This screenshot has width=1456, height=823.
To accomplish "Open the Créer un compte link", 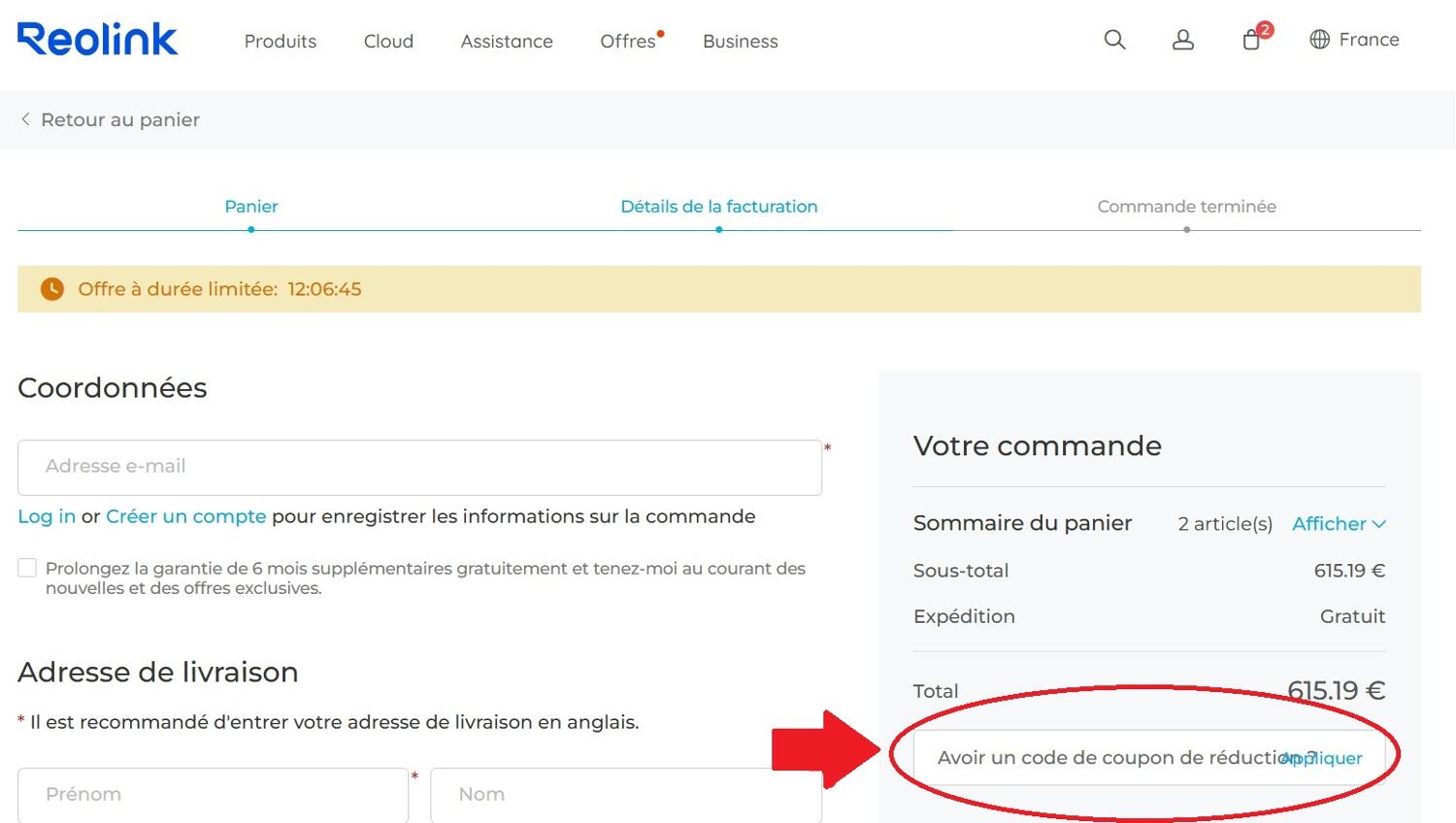I will point(186,516).
